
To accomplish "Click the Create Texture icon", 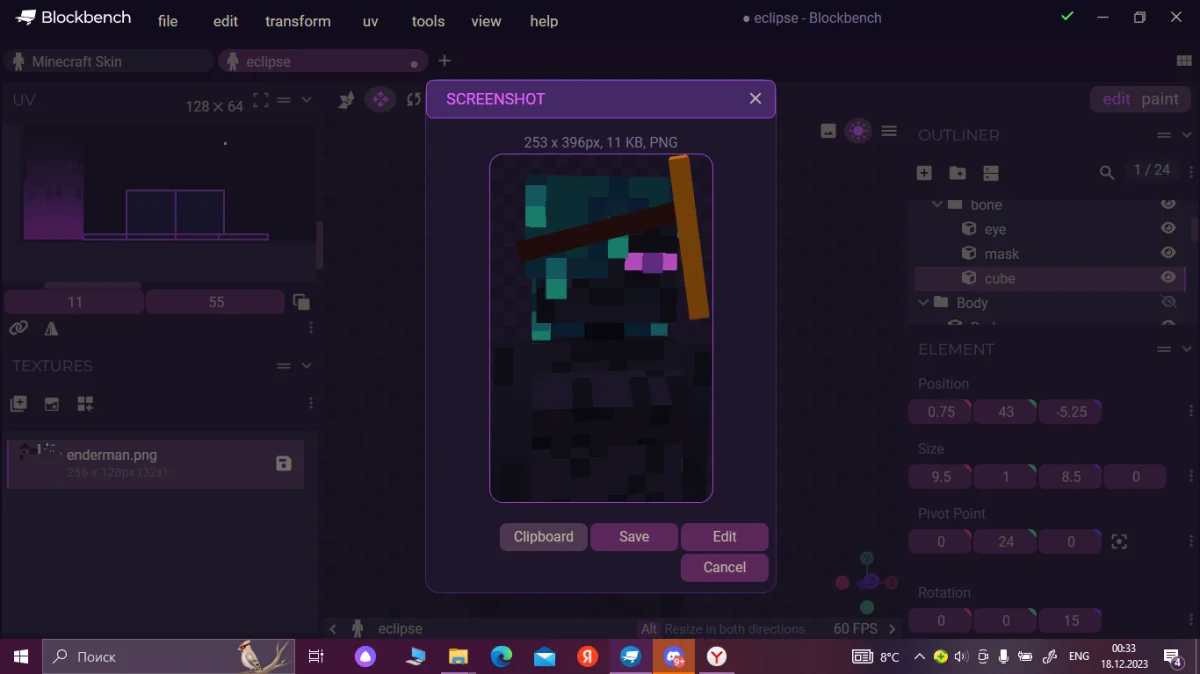I will tap(51, 404).
